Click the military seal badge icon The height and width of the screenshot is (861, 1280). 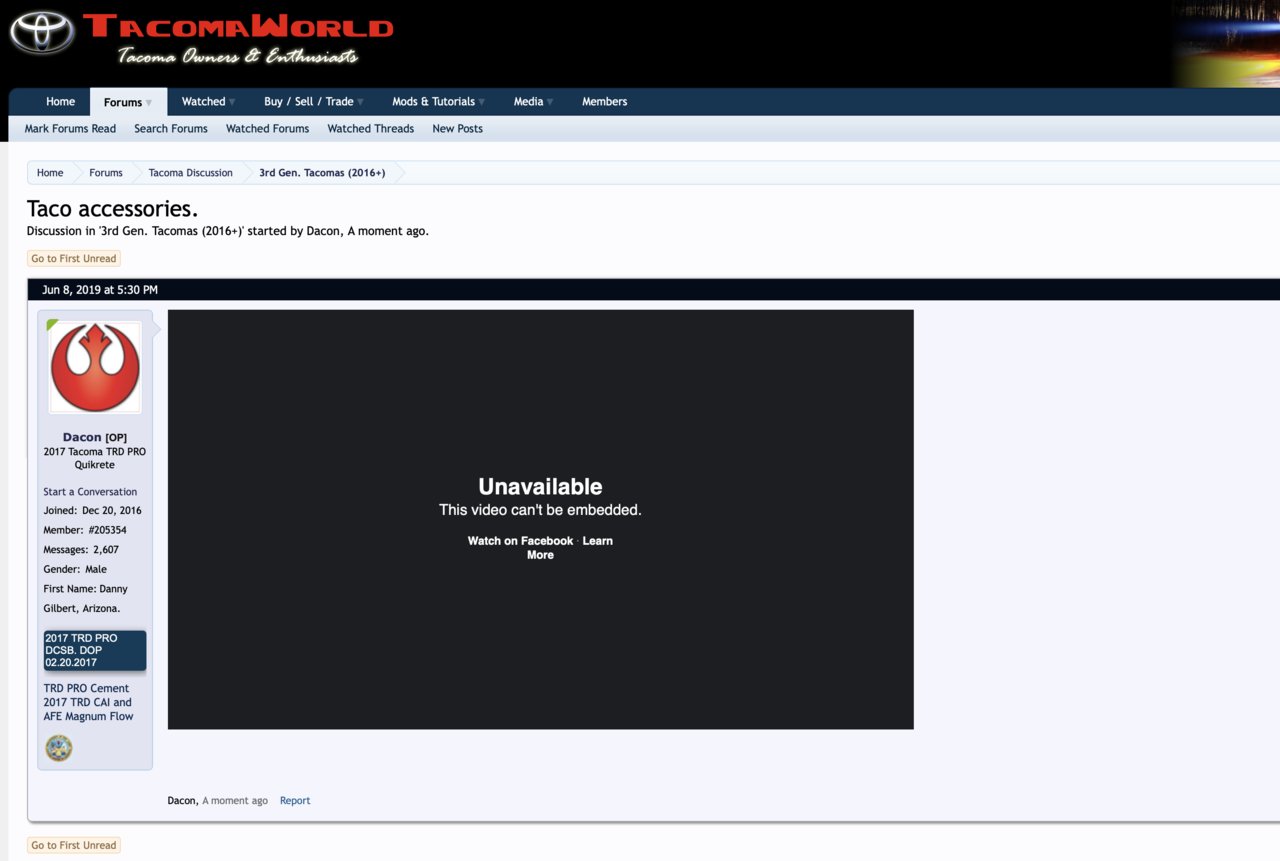pos(59,748)
